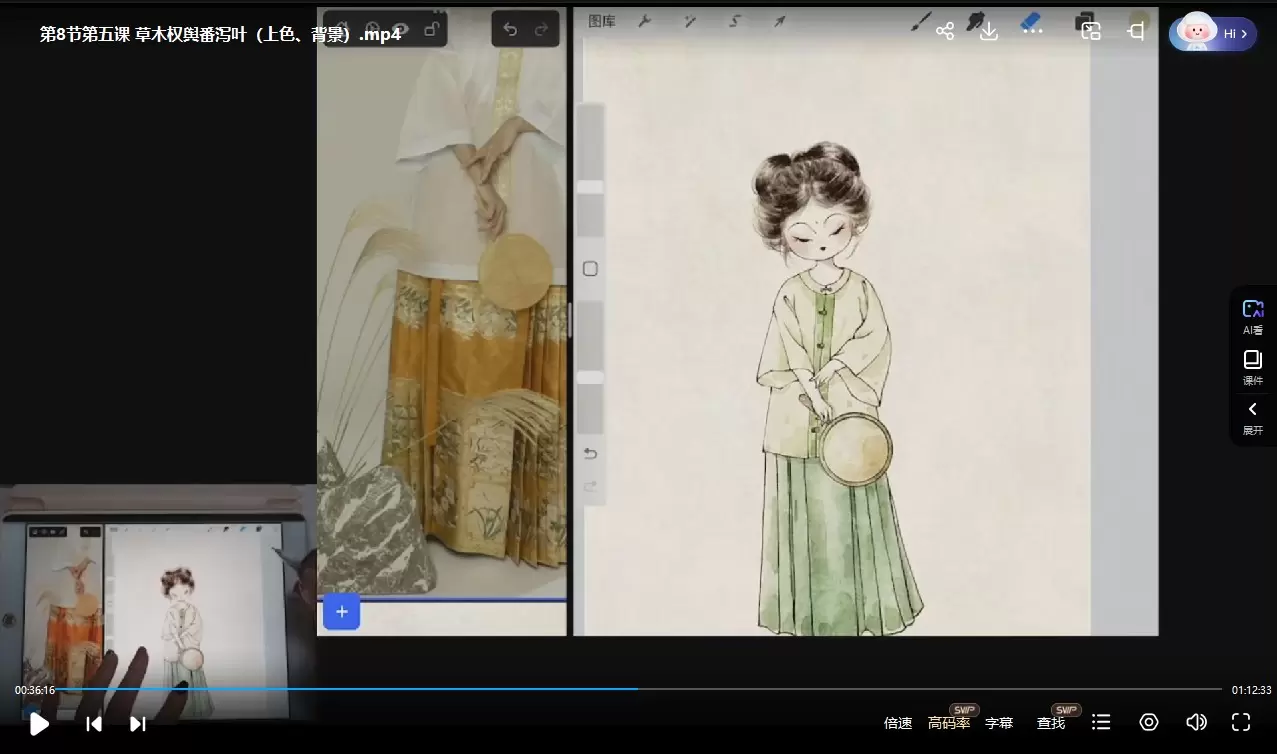Share the video with the share icon
This screenshot has width=1277, height=754.
tap(945, 32)
